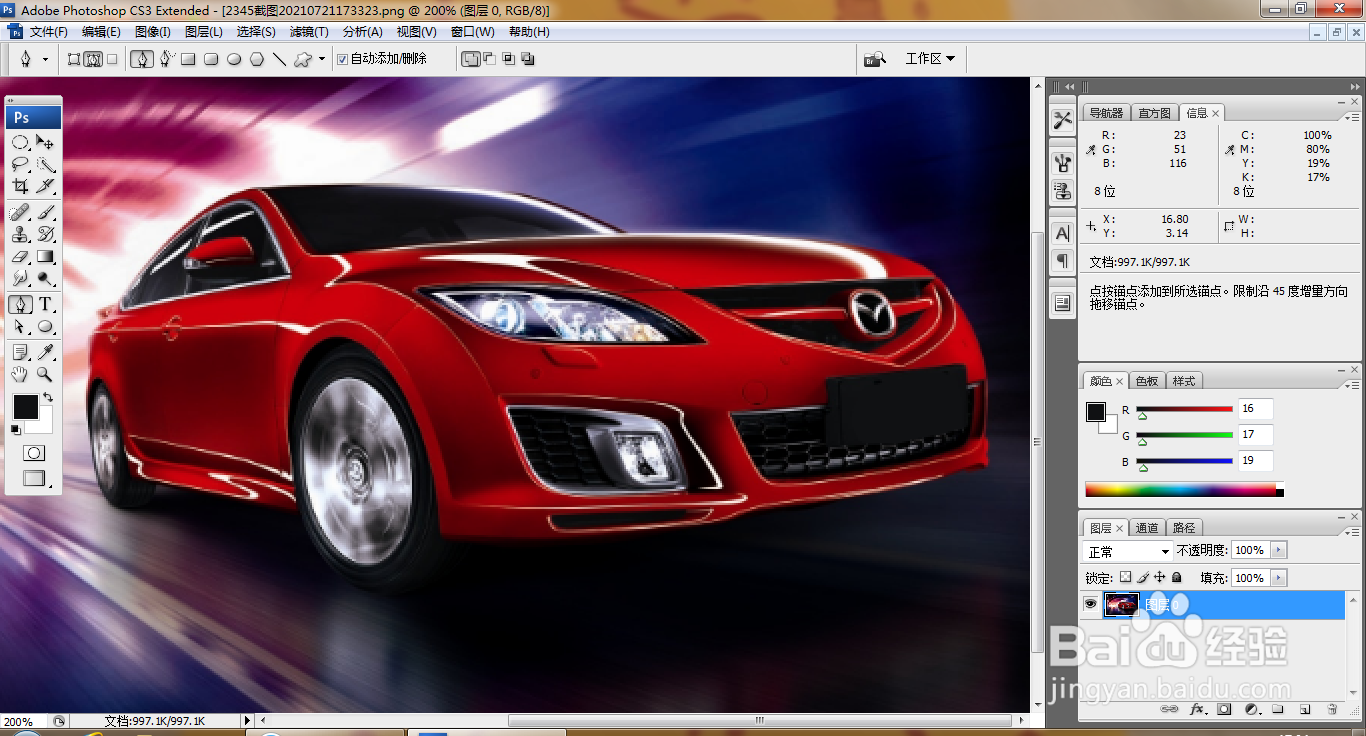
Task: Delete layer trash button
Action: (x=1332, y=709)
